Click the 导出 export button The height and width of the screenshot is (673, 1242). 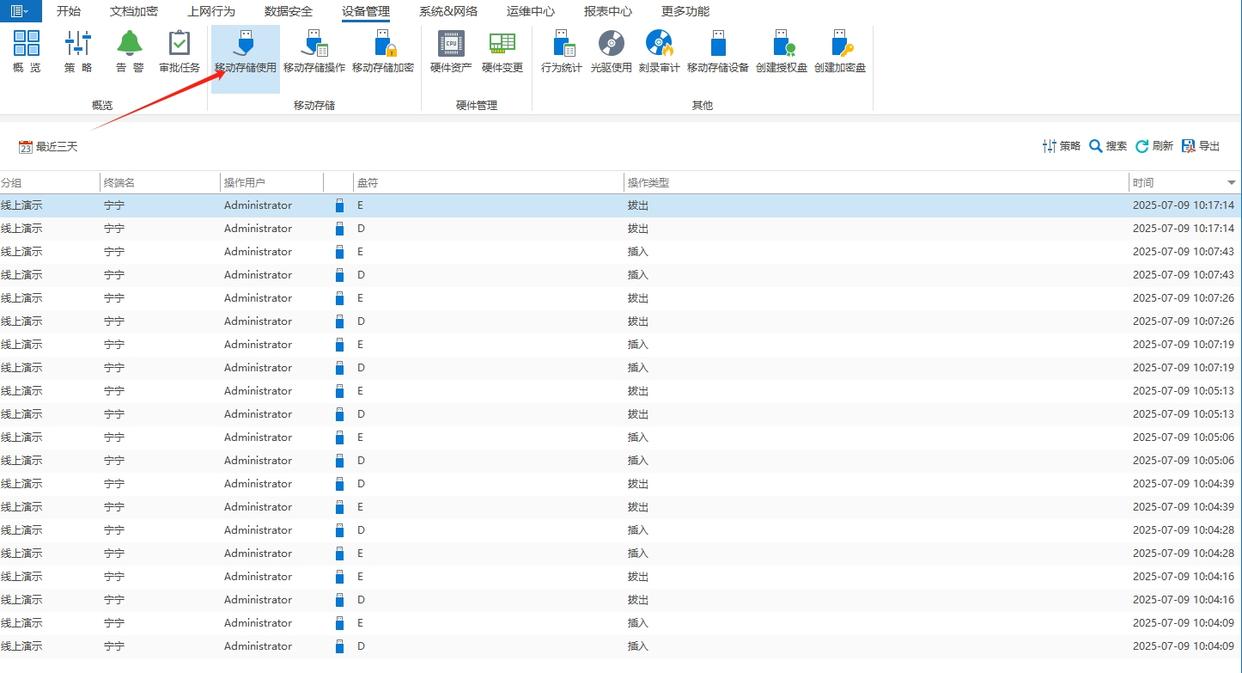[1201, 146]
